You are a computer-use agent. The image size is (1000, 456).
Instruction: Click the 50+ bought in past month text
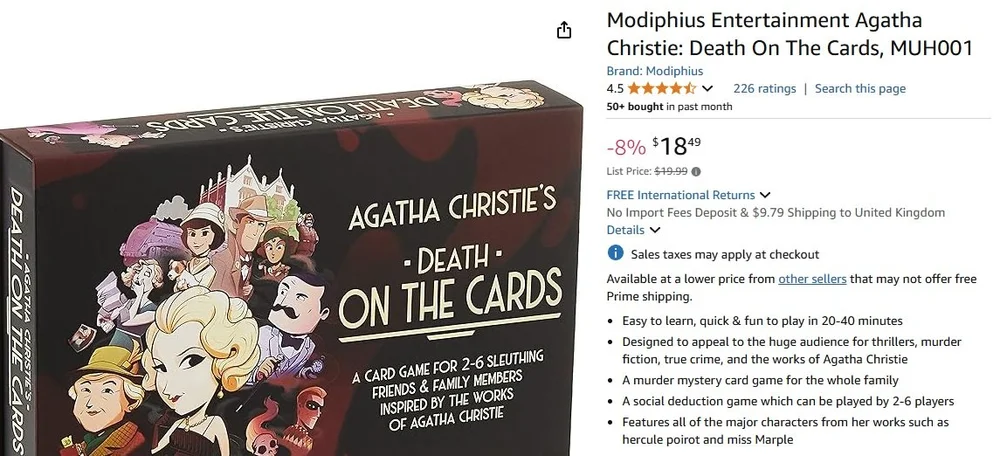669,107
